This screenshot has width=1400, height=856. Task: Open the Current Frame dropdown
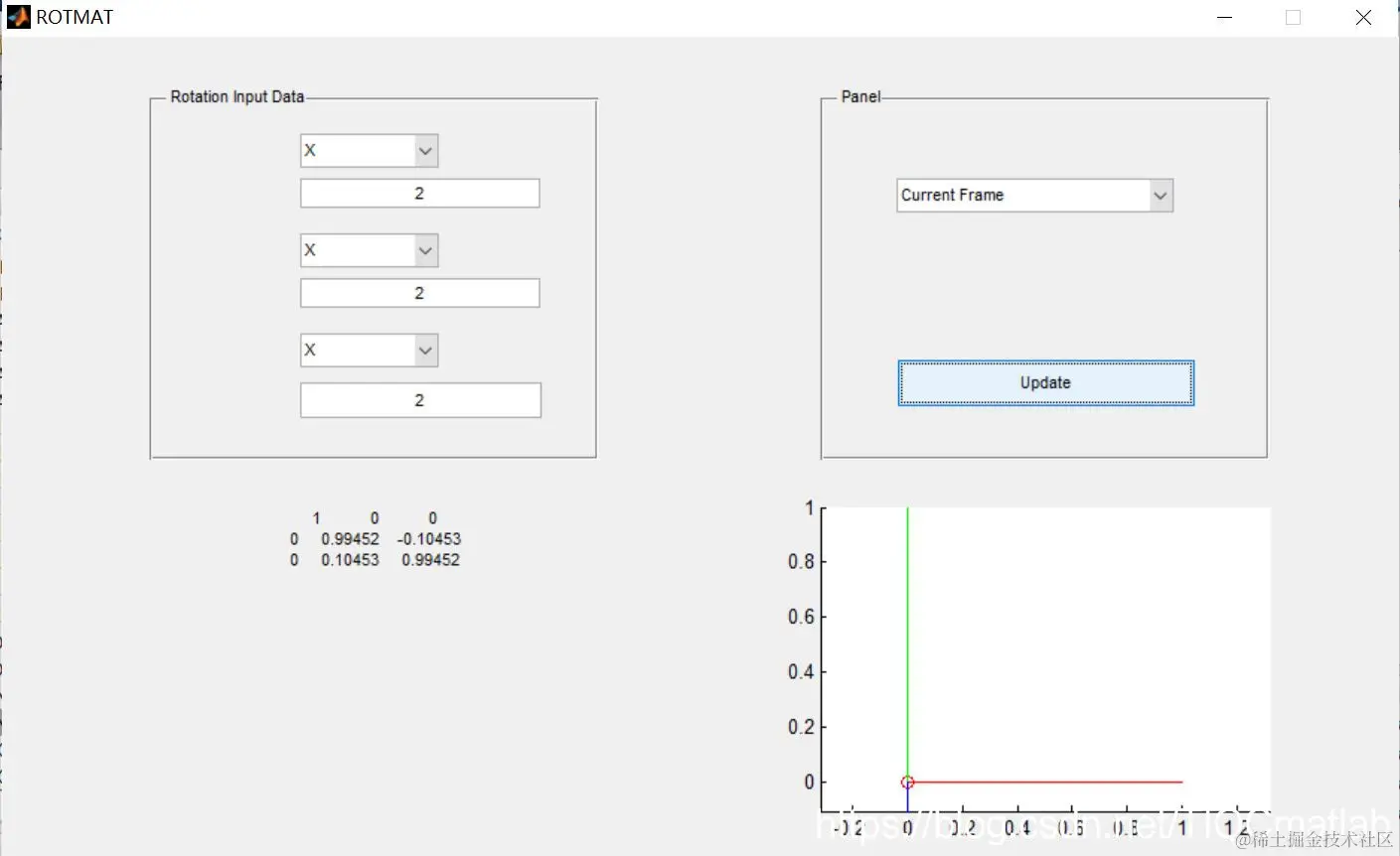pyautogui.click(x=1034, y=196)
